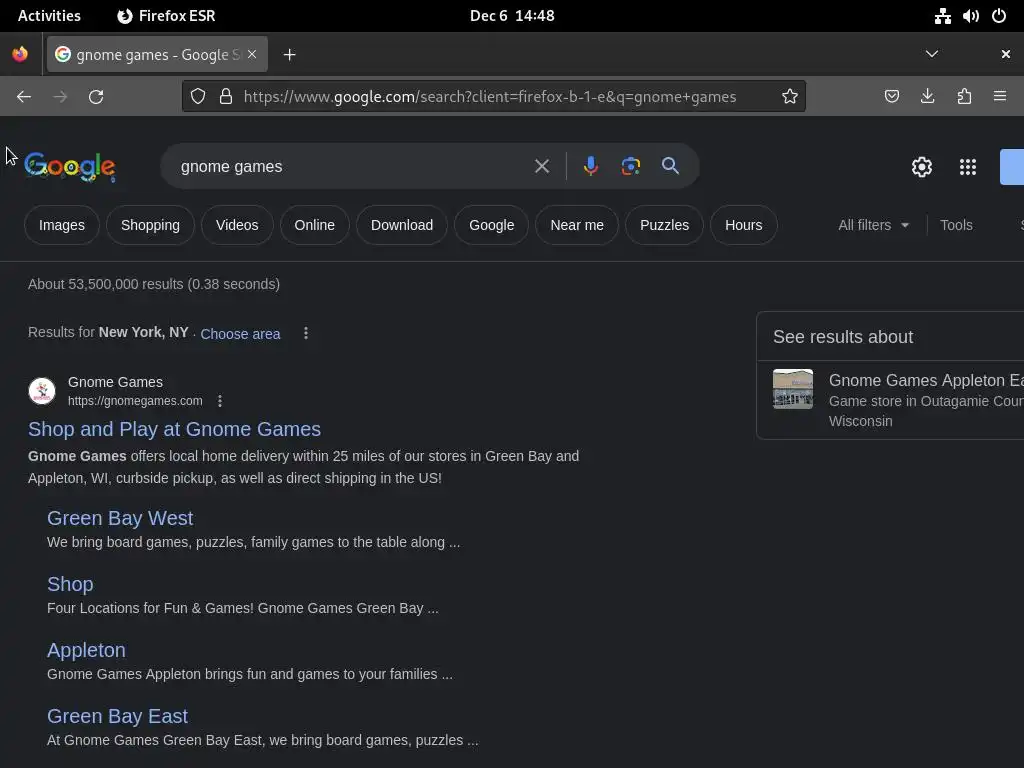The height and width of the screenshot is (768, 1024).
Task: Open the Tools options
Action: click(956, 225)
